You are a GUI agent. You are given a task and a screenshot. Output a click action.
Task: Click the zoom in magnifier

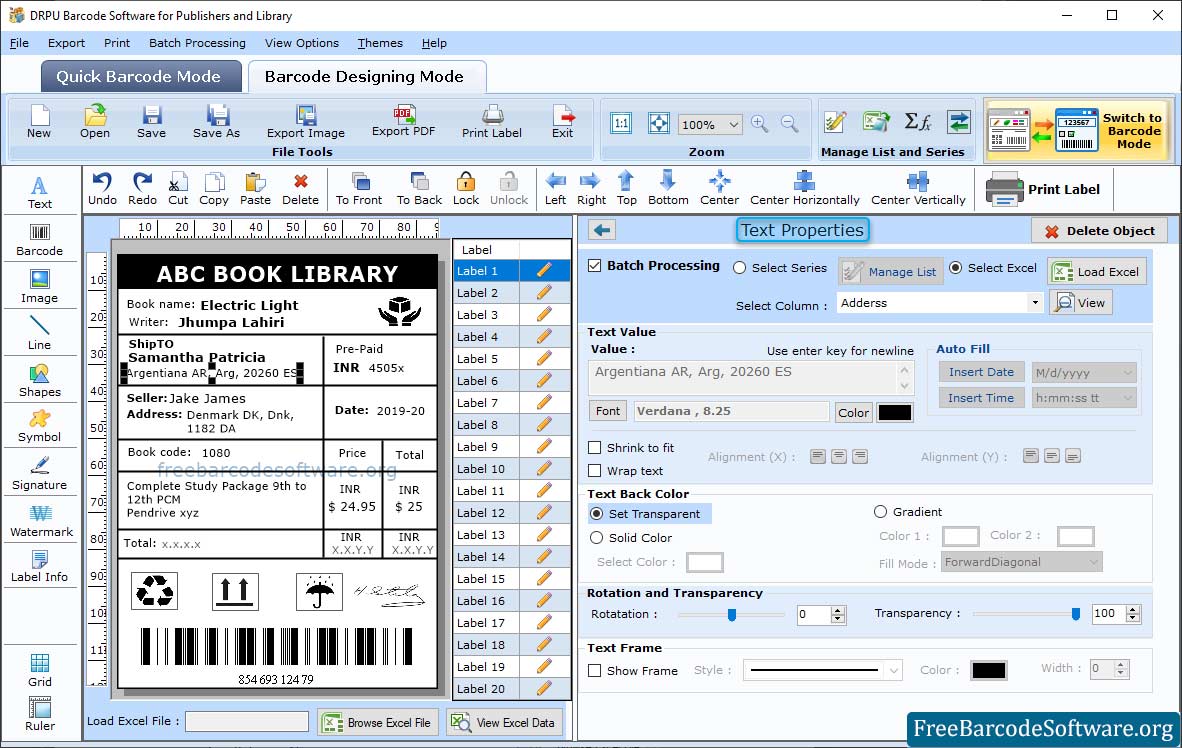(x=759, y=124)
